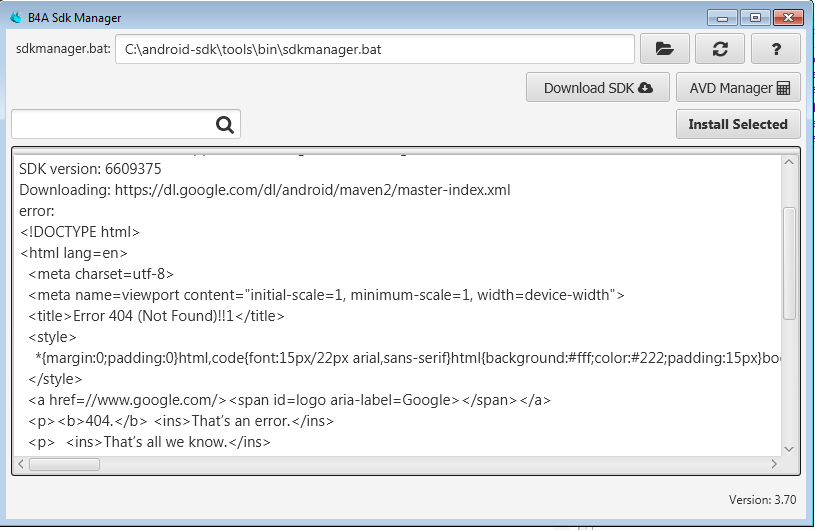Click the log's vertical scrollbar down arrow

(789, 448)
